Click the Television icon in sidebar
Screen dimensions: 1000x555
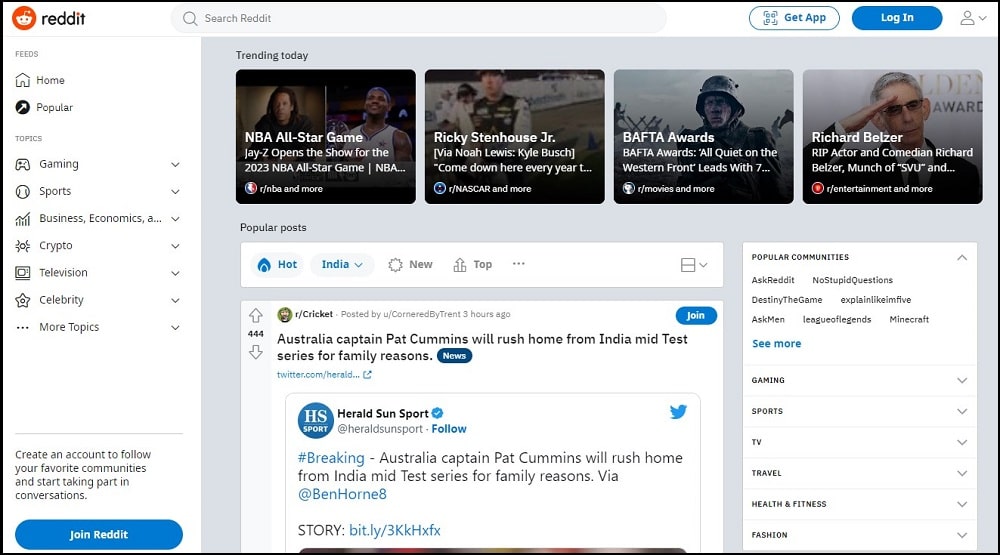22,273
